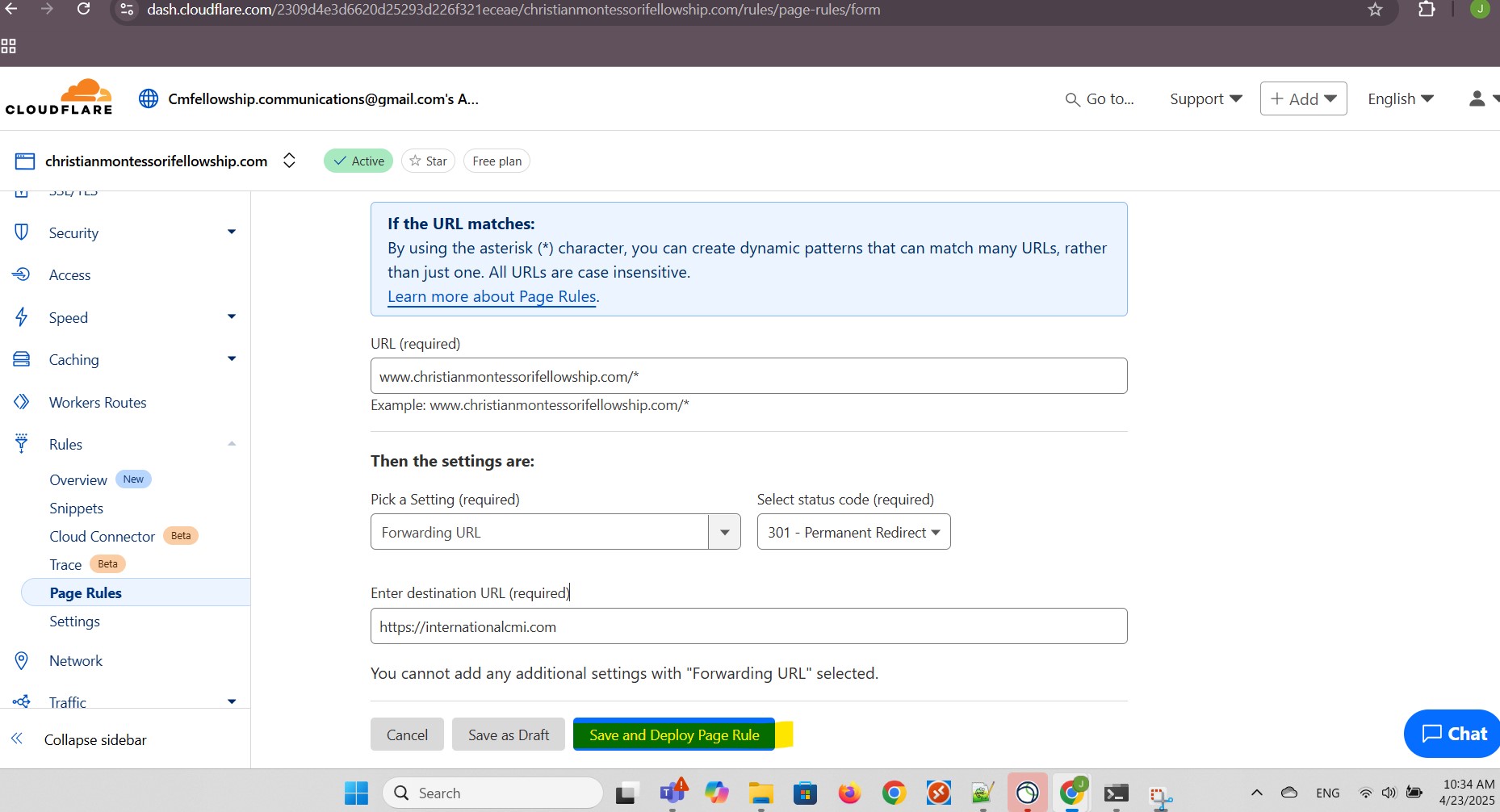The width and height of the screenshot is (1500, 812).
Task: Click the account globe icon
Action: tap(149, 98)
